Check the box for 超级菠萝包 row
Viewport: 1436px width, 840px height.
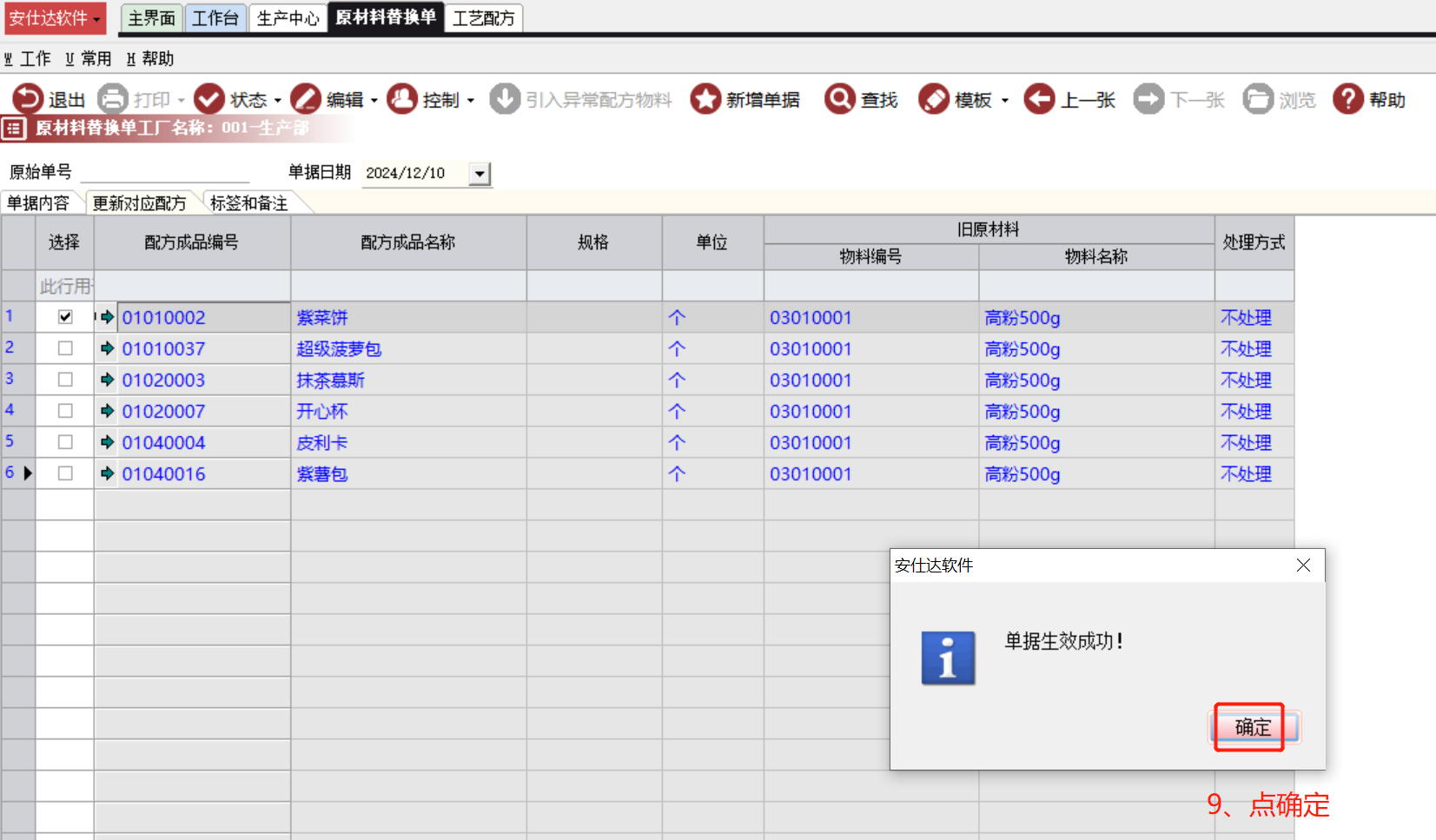[x=65, y=348]
